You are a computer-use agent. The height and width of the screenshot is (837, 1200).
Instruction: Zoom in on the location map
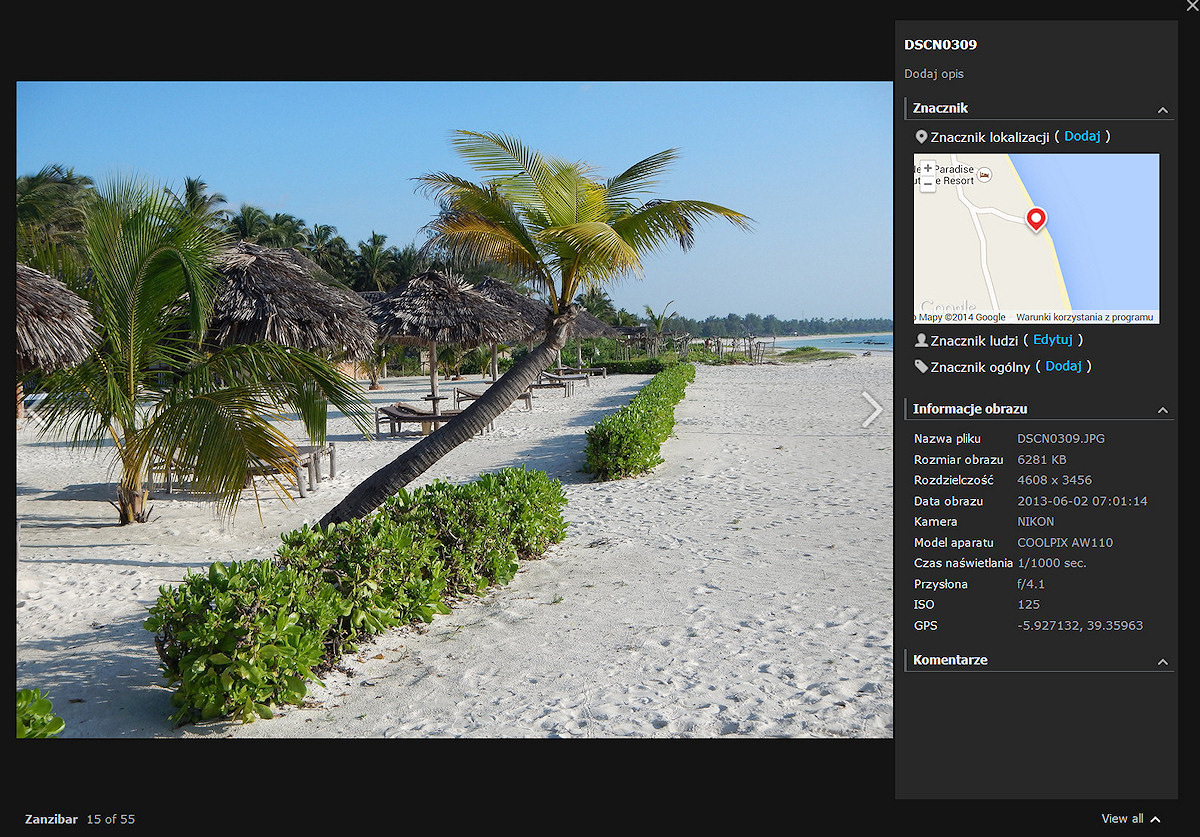(x=928, y=168)
